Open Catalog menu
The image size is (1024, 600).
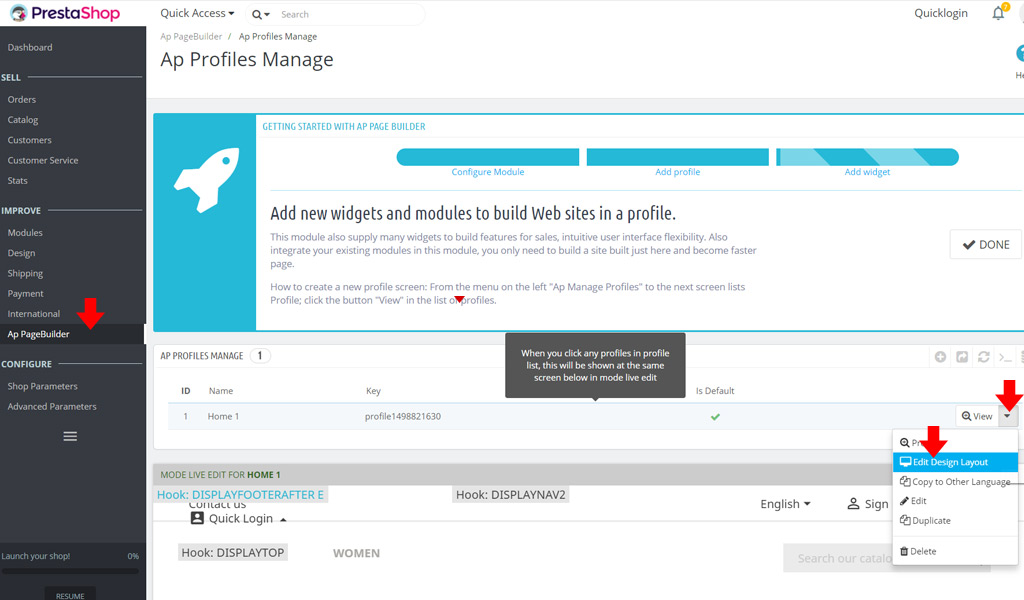[x=23, y=119]
